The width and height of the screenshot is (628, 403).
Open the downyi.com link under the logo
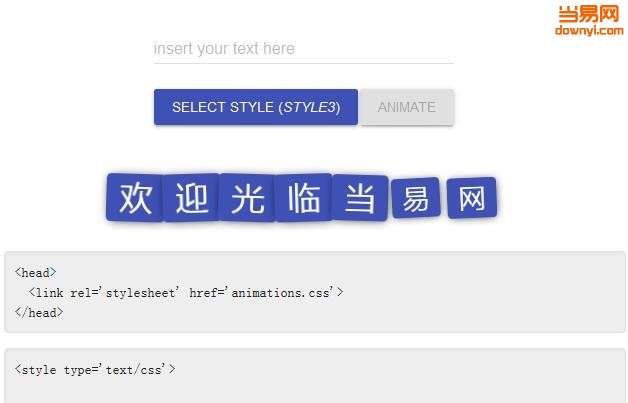[x=589, y=30]
